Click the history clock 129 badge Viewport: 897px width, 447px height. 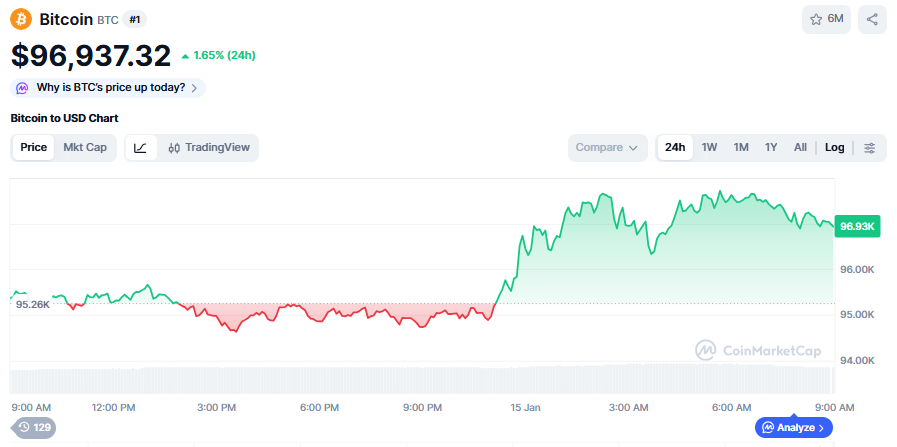coord(33,428)
